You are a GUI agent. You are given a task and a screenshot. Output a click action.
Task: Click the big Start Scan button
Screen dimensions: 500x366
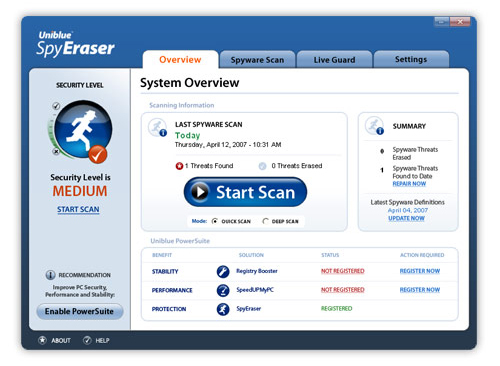click(x=245, y=192)
